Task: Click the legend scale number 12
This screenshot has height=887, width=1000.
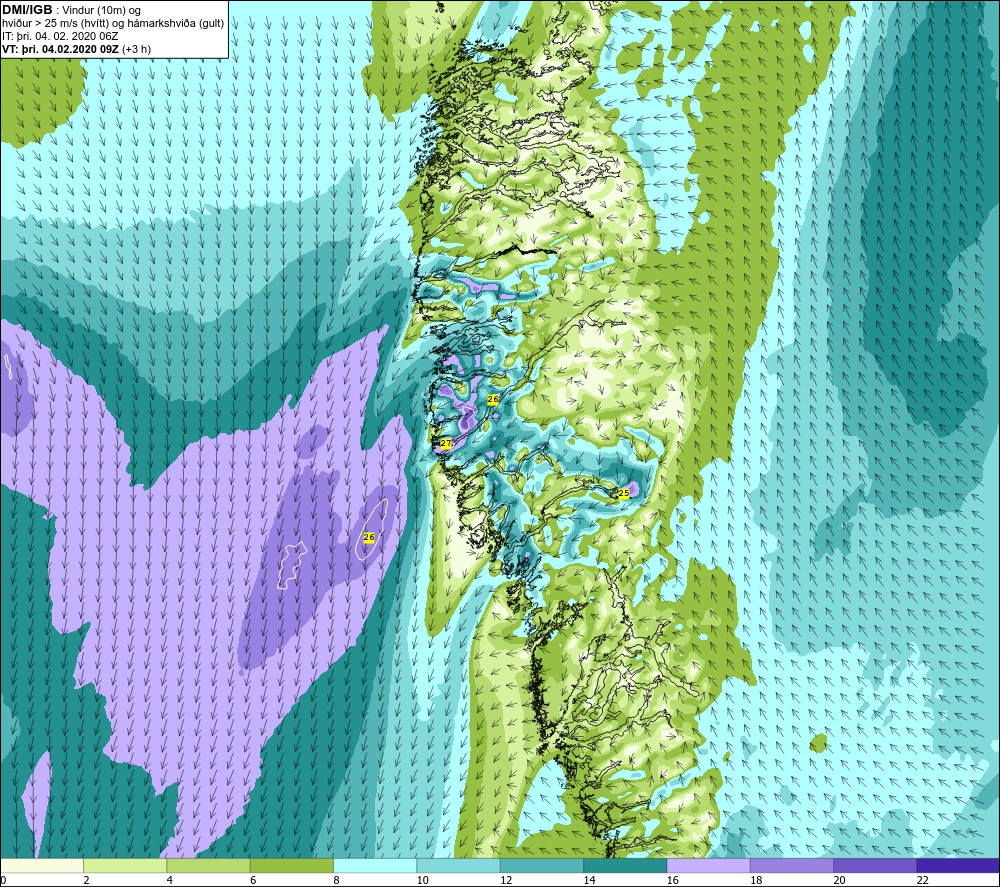Action: [x=506, y=880]
